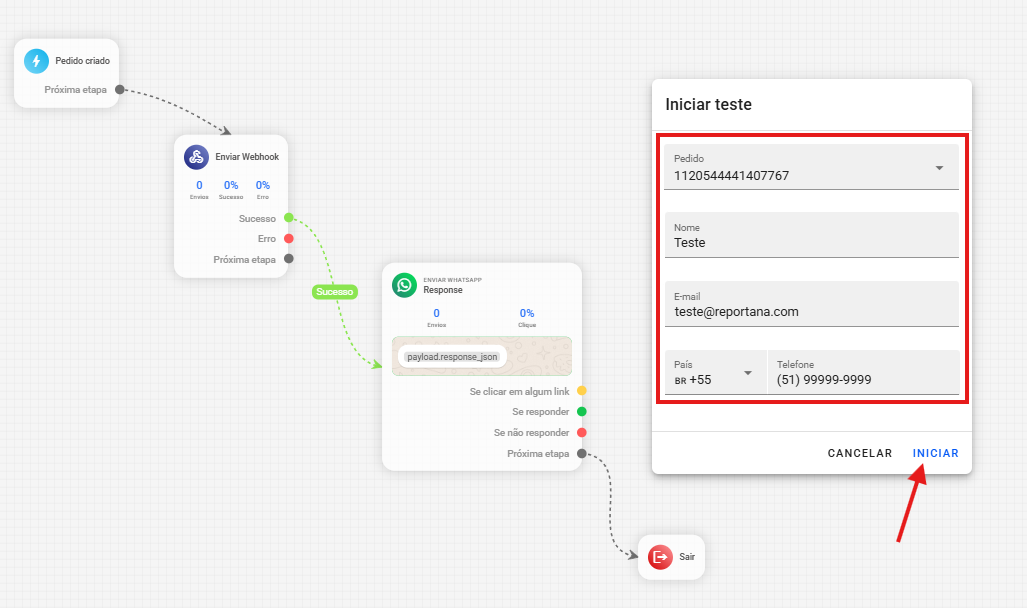
Task: Select the green Sucesso edge label
Action: [334, 292]
